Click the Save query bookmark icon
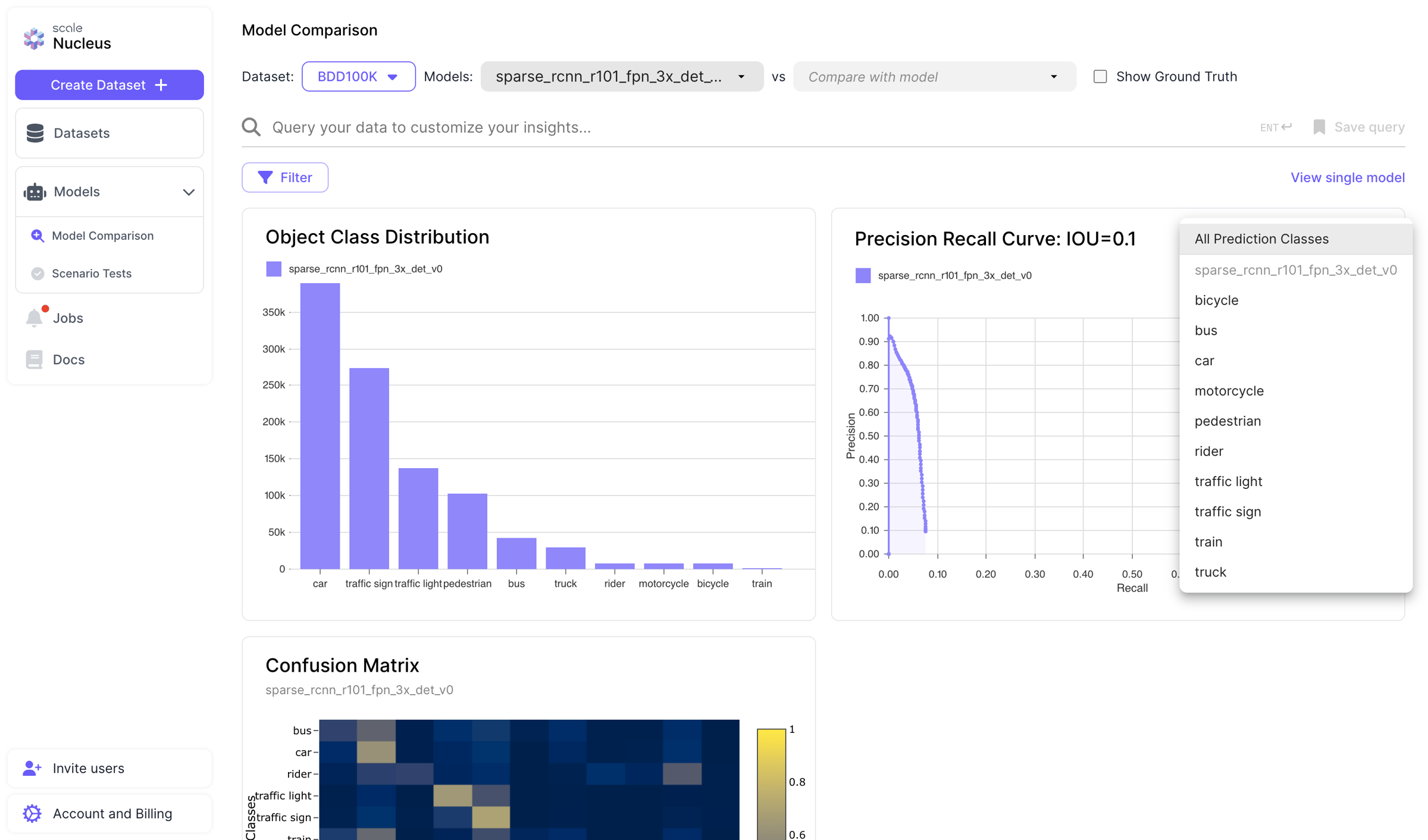This screenshot has height=840, width=1428. (1319, 127)
